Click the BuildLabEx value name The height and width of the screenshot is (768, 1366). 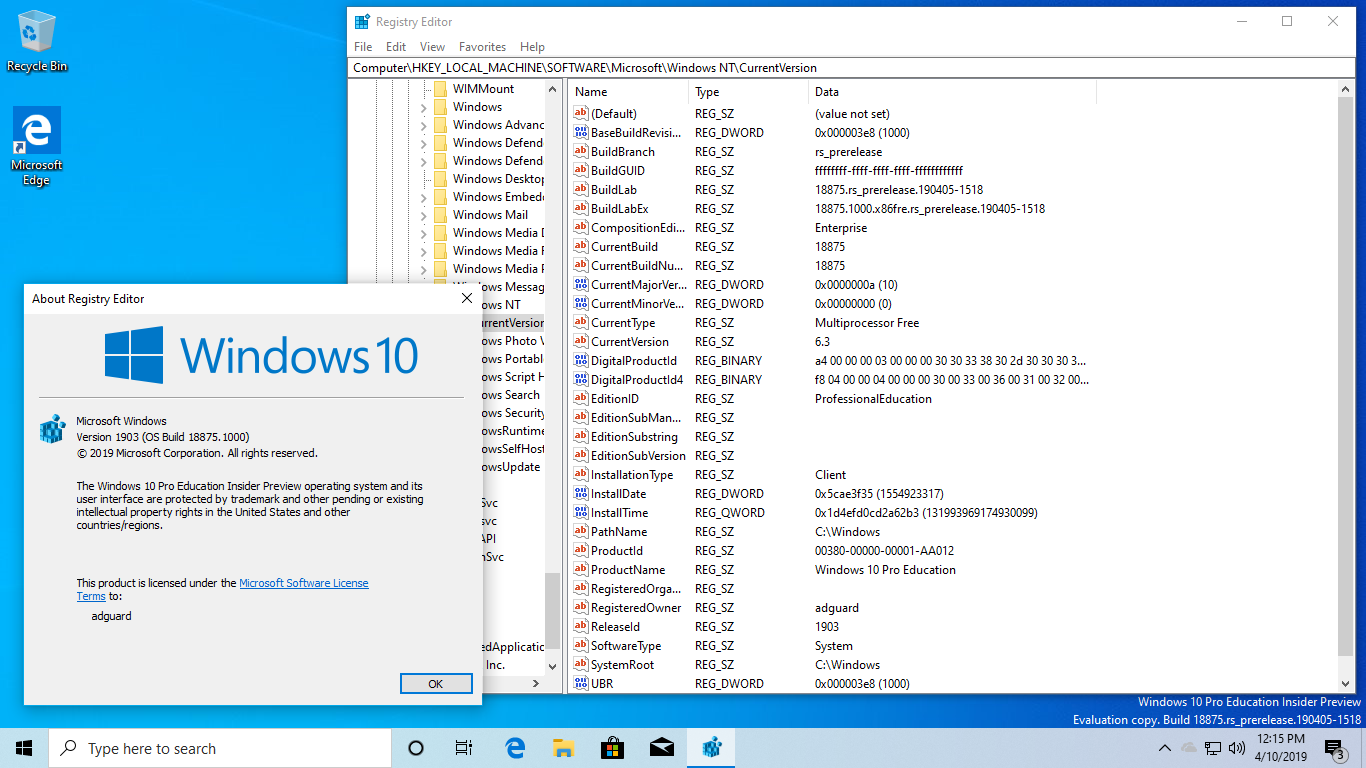pos(619,209)
